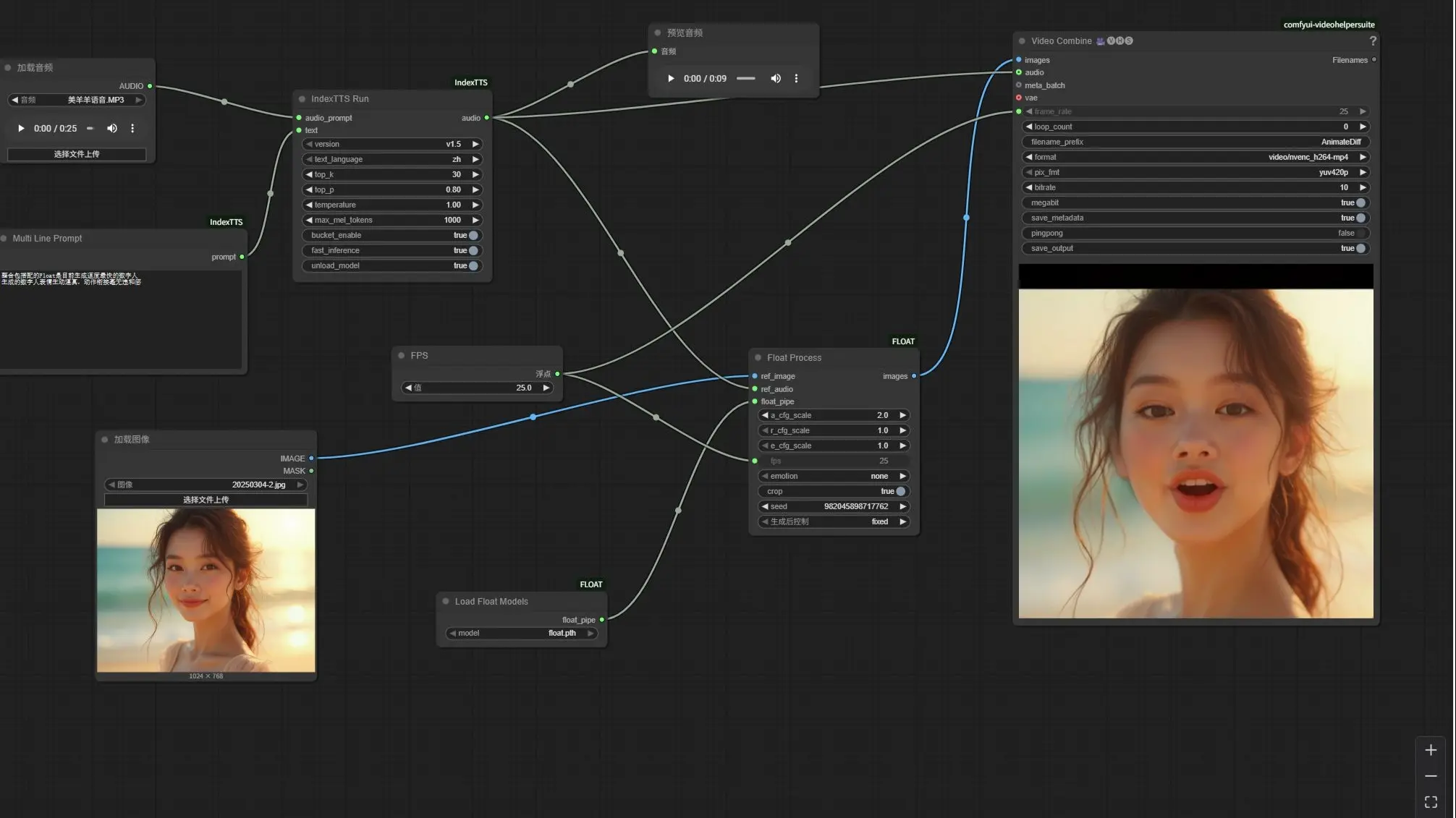Open the format dropdown in Video Combine
The height and width of the screenshot is (818, 1456).
point(1194,158)
